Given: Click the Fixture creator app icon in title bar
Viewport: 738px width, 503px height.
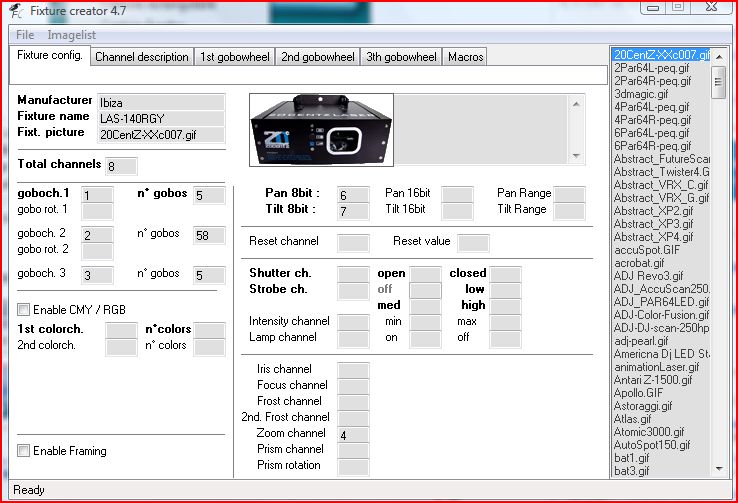Looking at the screenshot, I should click(15, 11).
